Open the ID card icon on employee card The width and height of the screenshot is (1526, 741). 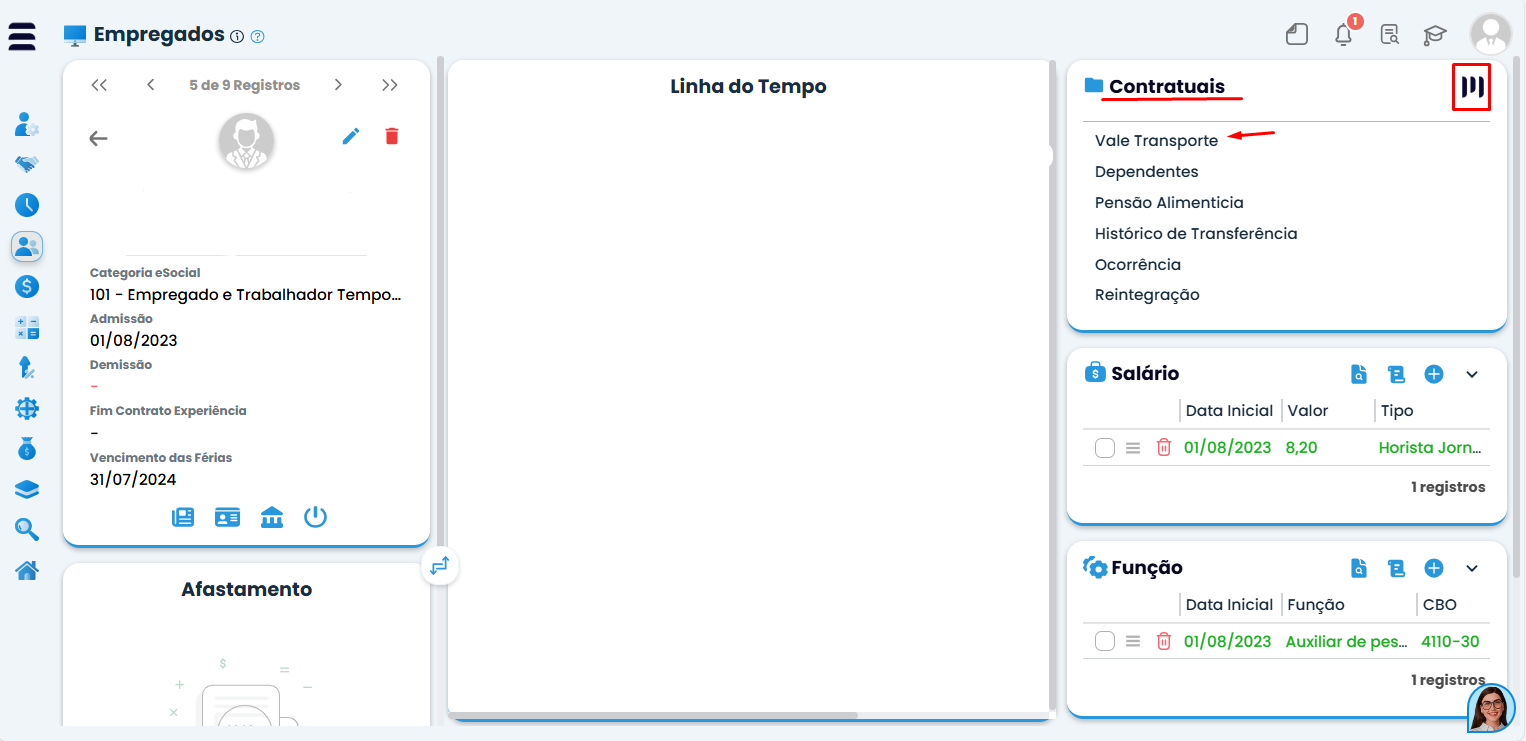(228, 517)
